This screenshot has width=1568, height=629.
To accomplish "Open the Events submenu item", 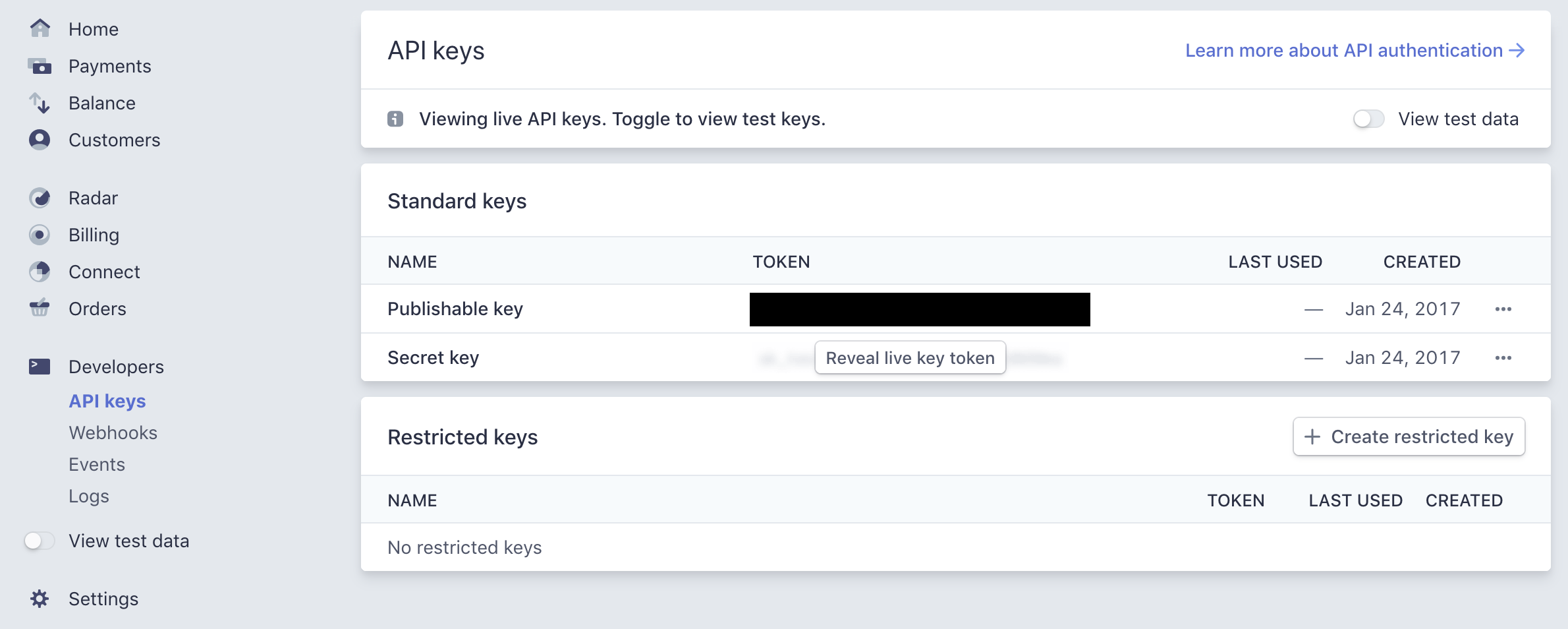I will pos(97,465).
